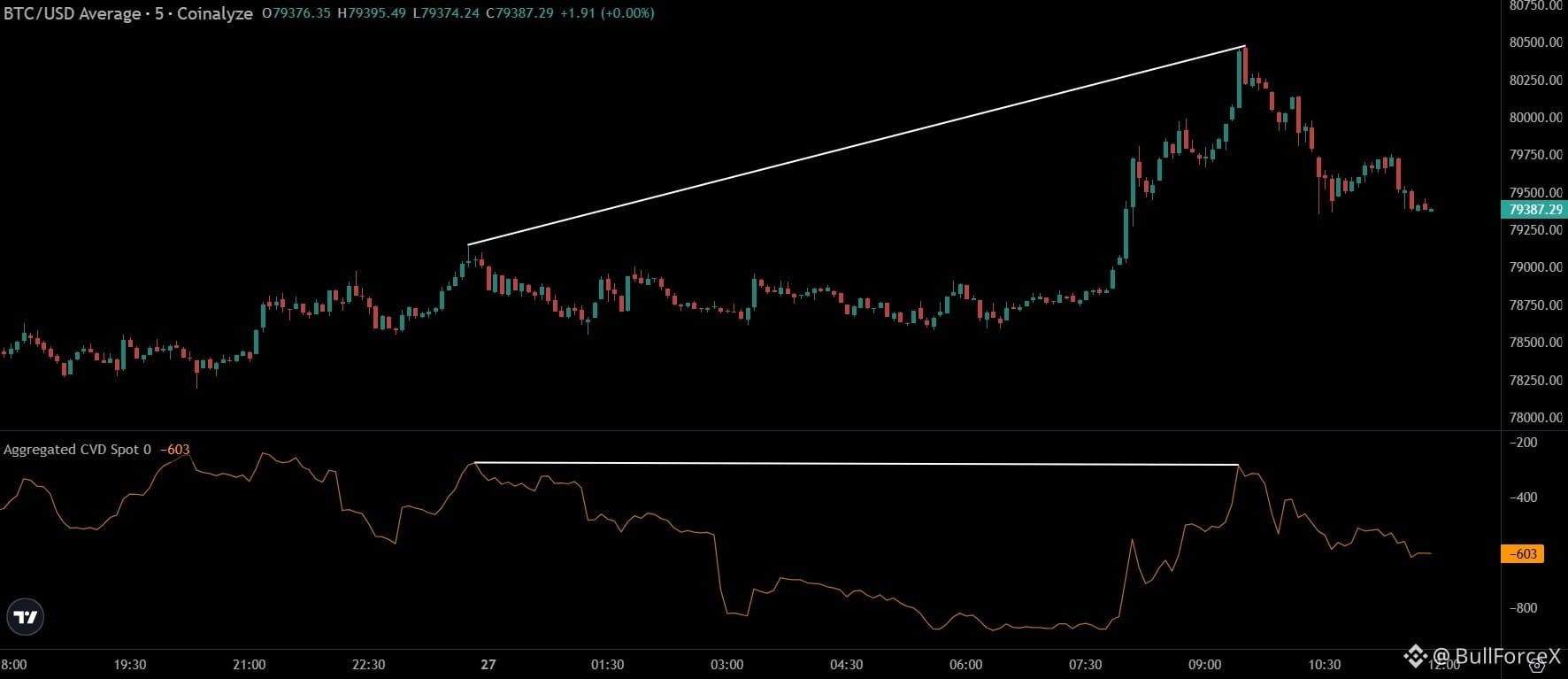The image size is (1568, 679).
Task: Click the 78750.00 price axis label
Action: 1535,305
